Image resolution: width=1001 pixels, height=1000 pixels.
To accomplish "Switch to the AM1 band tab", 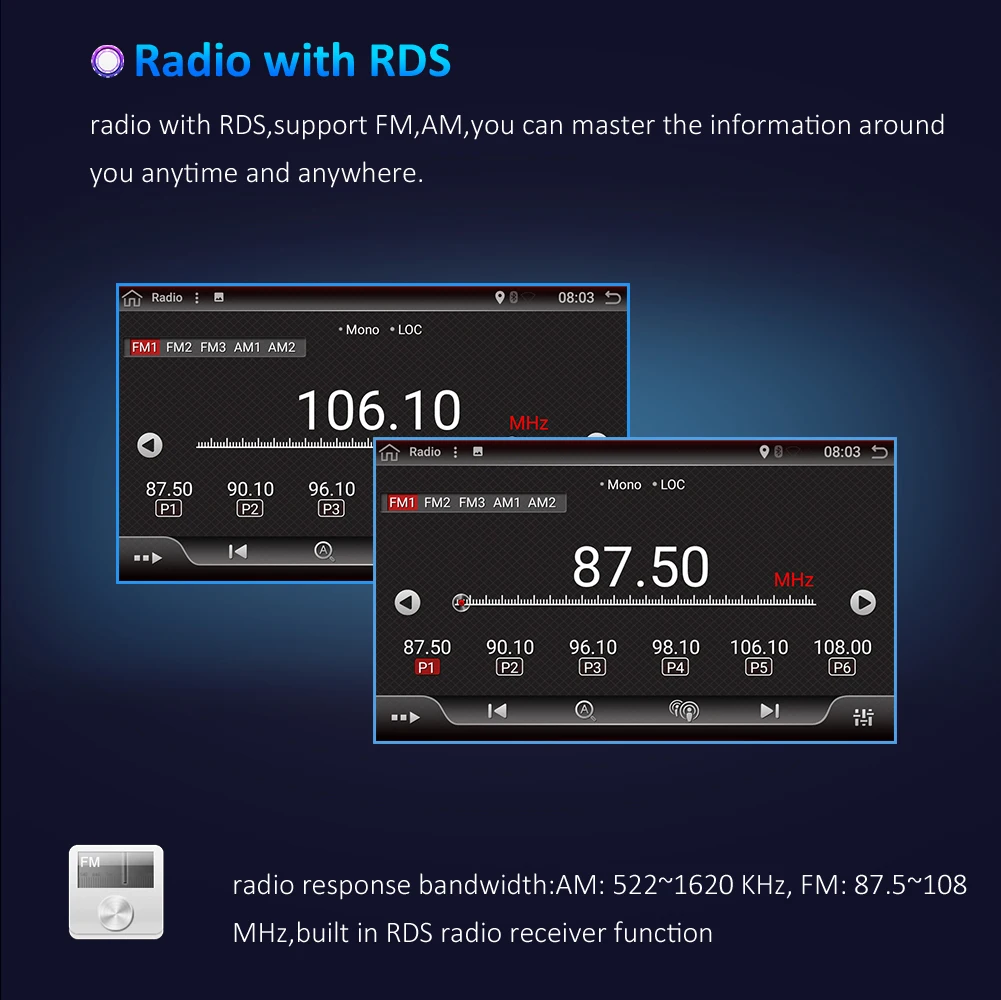I will pos(508,503).
